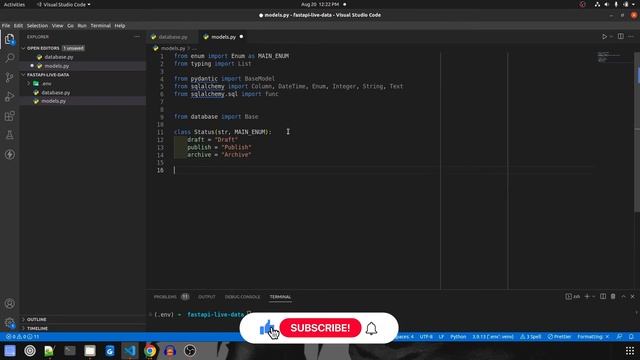Open the Terminal menu
This screenshot has height=360, width=640.
coord(100,25)
